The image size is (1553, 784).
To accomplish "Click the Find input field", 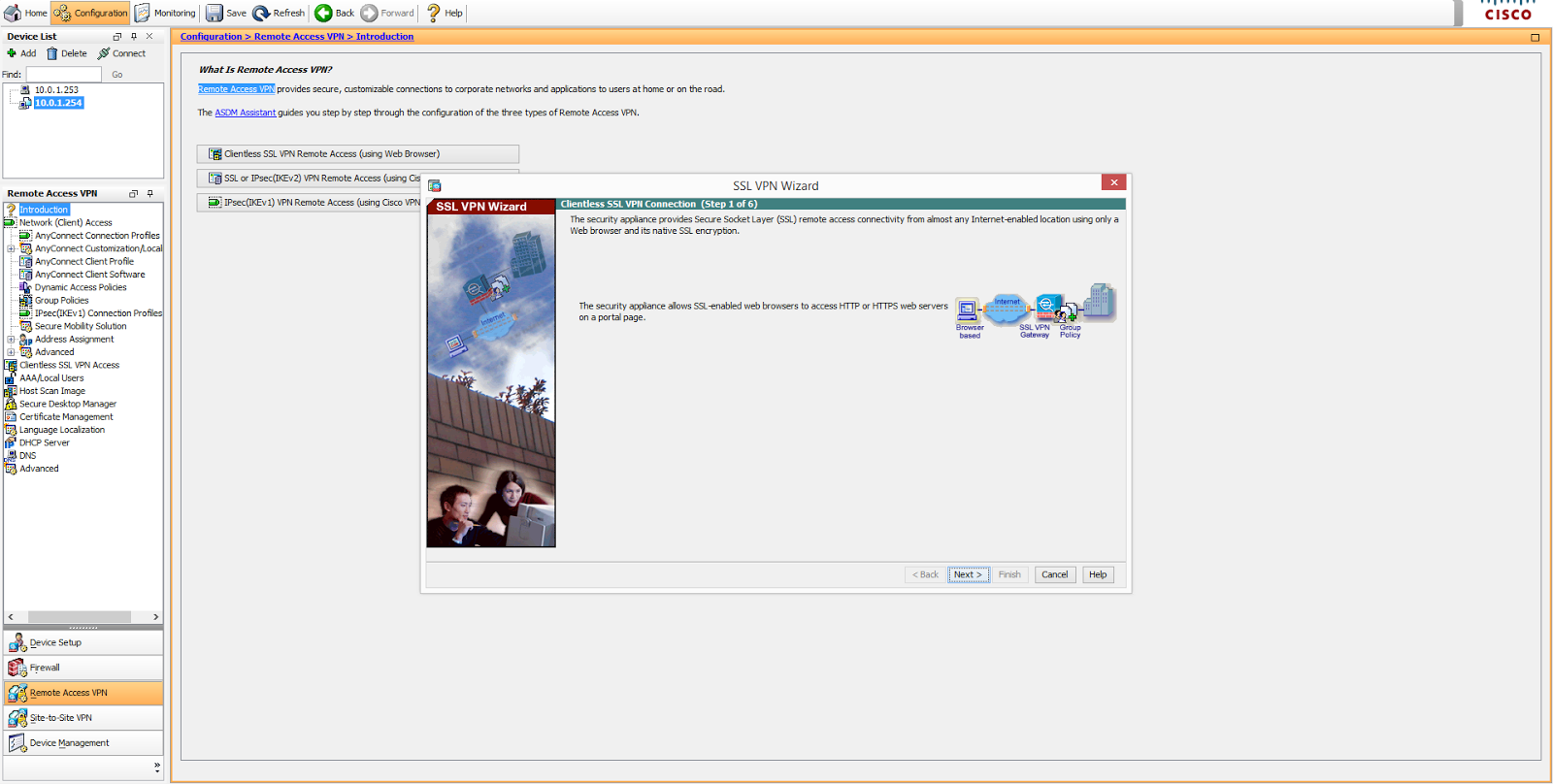I will (x=63, y=74).
